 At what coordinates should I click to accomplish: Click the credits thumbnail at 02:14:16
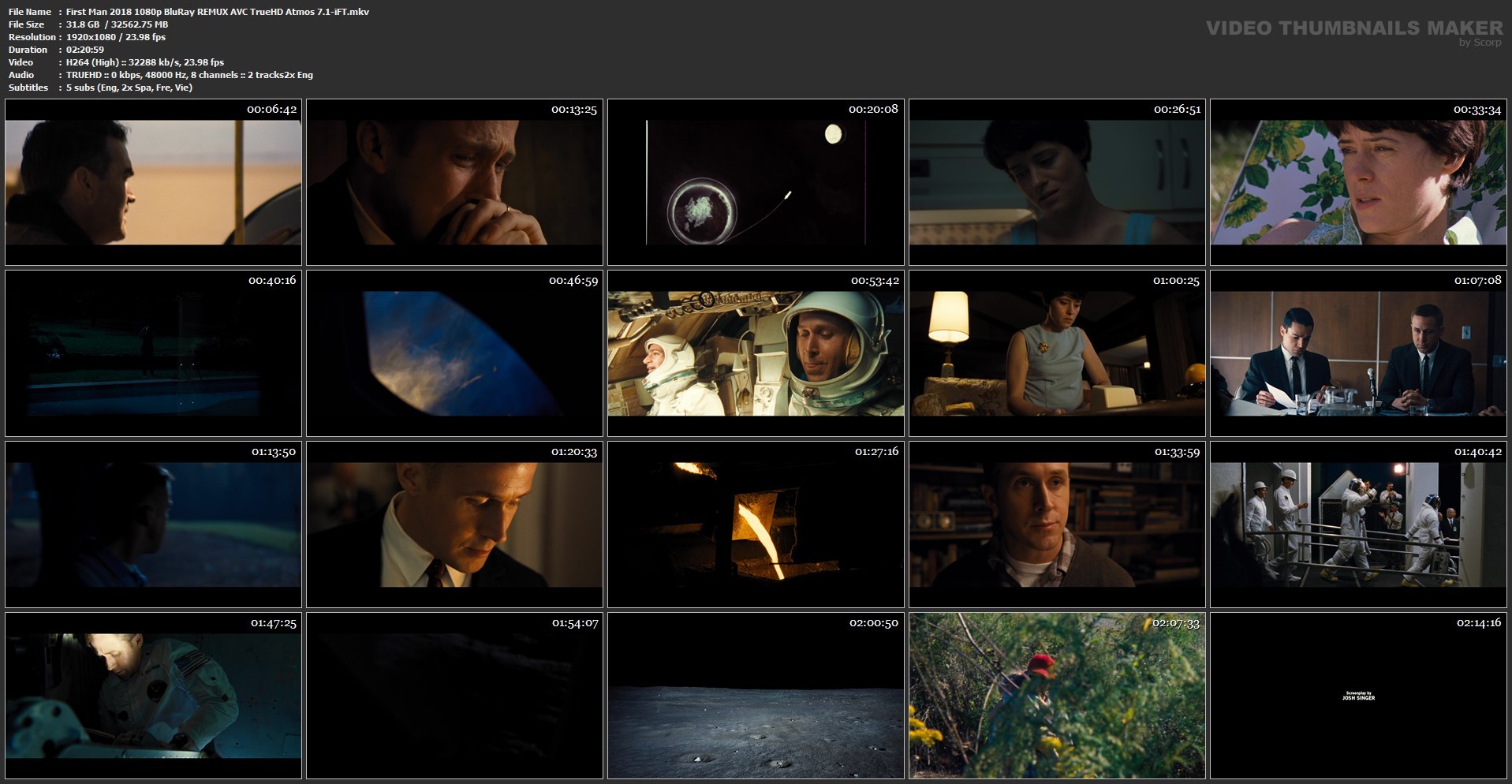tap(1358, 696)
